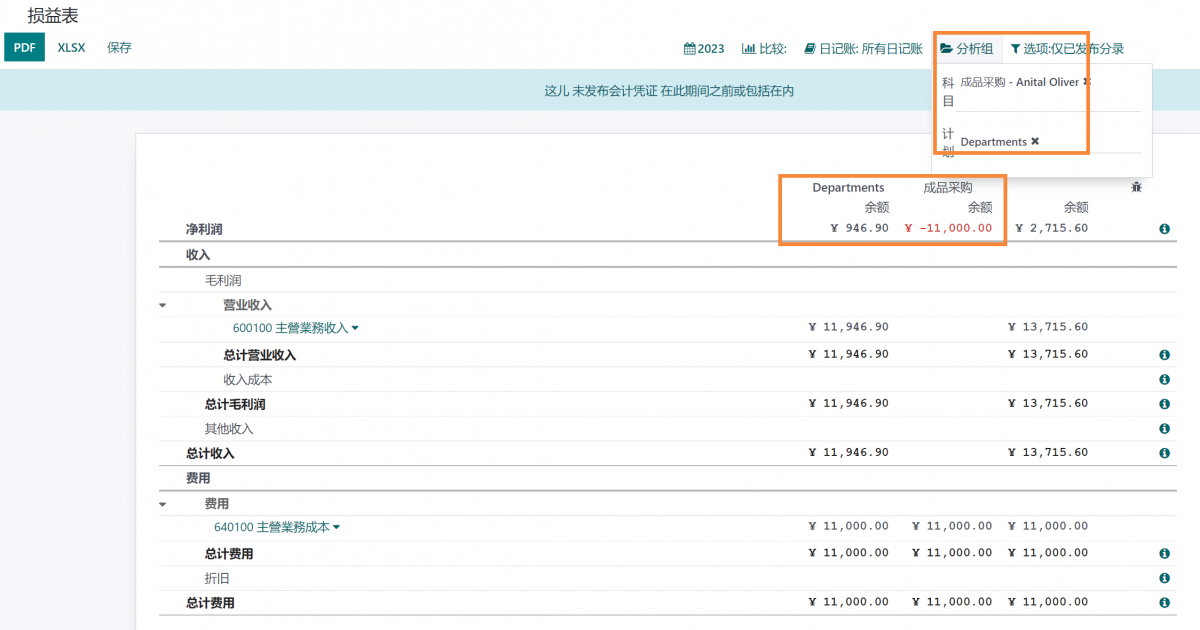Select the PDF tab
This screenshot has height=630, width=1200.
pos(24,47)
